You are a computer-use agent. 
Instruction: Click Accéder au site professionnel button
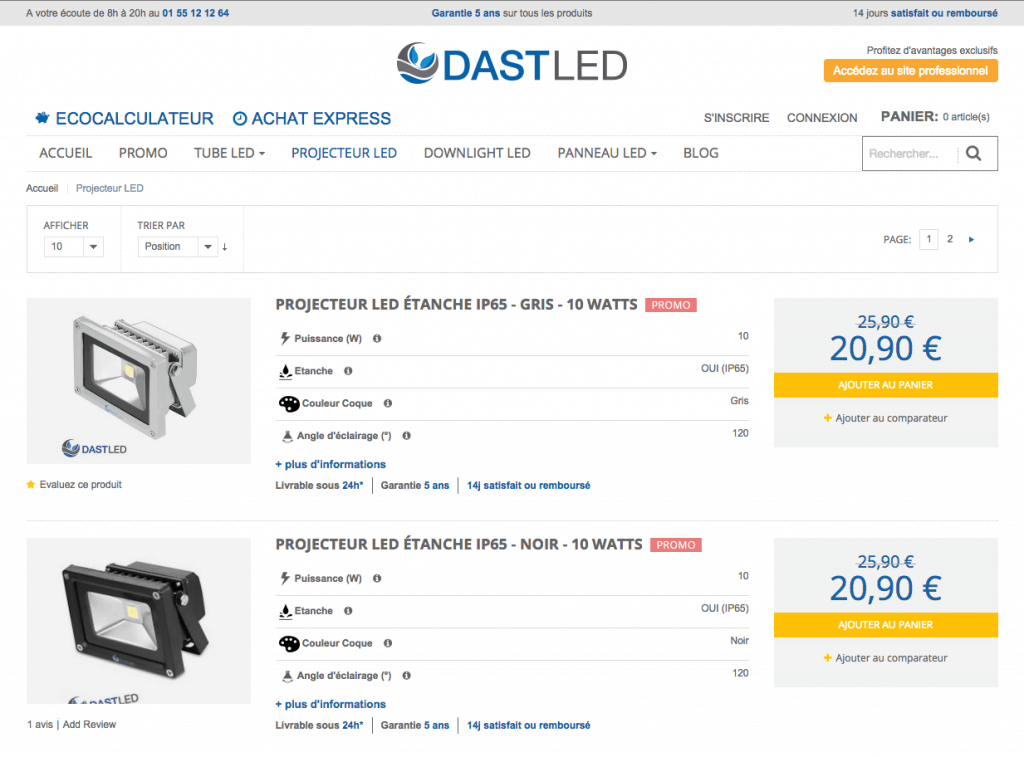[910, 71]
